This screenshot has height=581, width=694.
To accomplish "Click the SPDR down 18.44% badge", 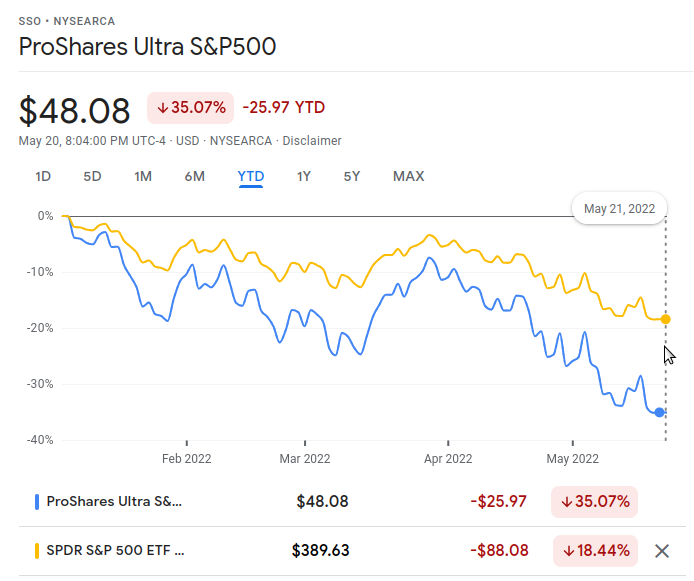I will pyautogui.click(x=594, y=550).
